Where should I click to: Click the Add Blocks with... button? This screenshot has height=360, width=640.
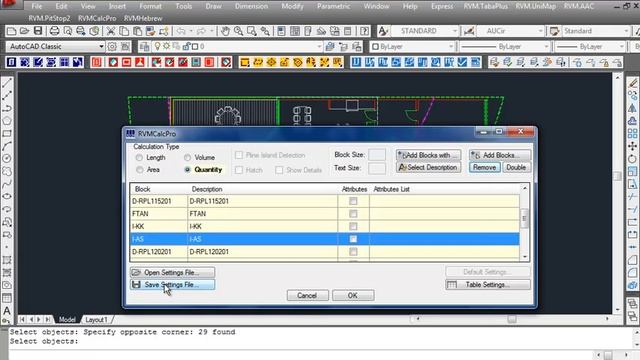tap(429, 155)
